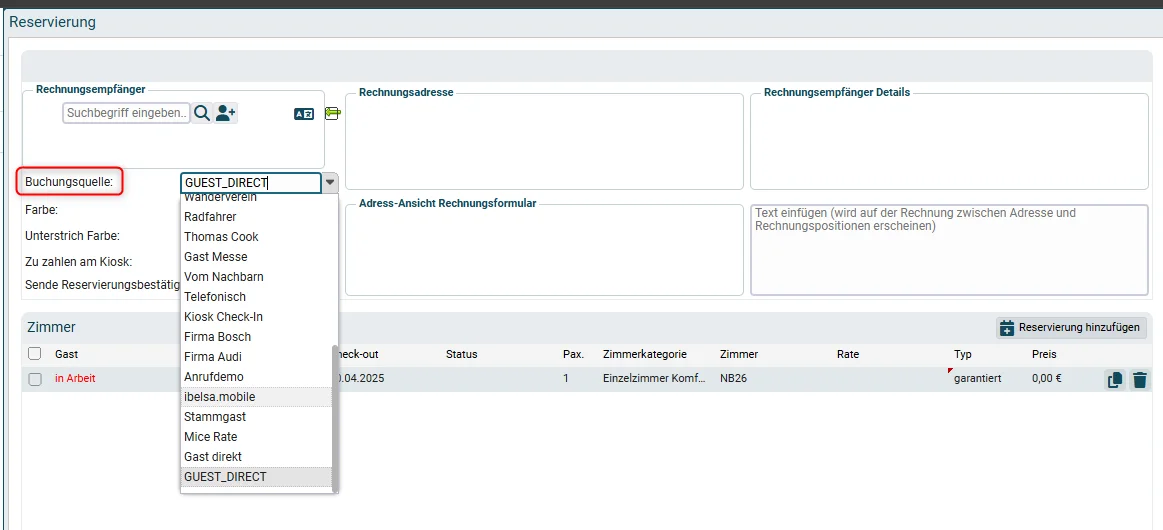Select Gast direkt option
The image size is (1163, 530).
(x=256, y=457)
